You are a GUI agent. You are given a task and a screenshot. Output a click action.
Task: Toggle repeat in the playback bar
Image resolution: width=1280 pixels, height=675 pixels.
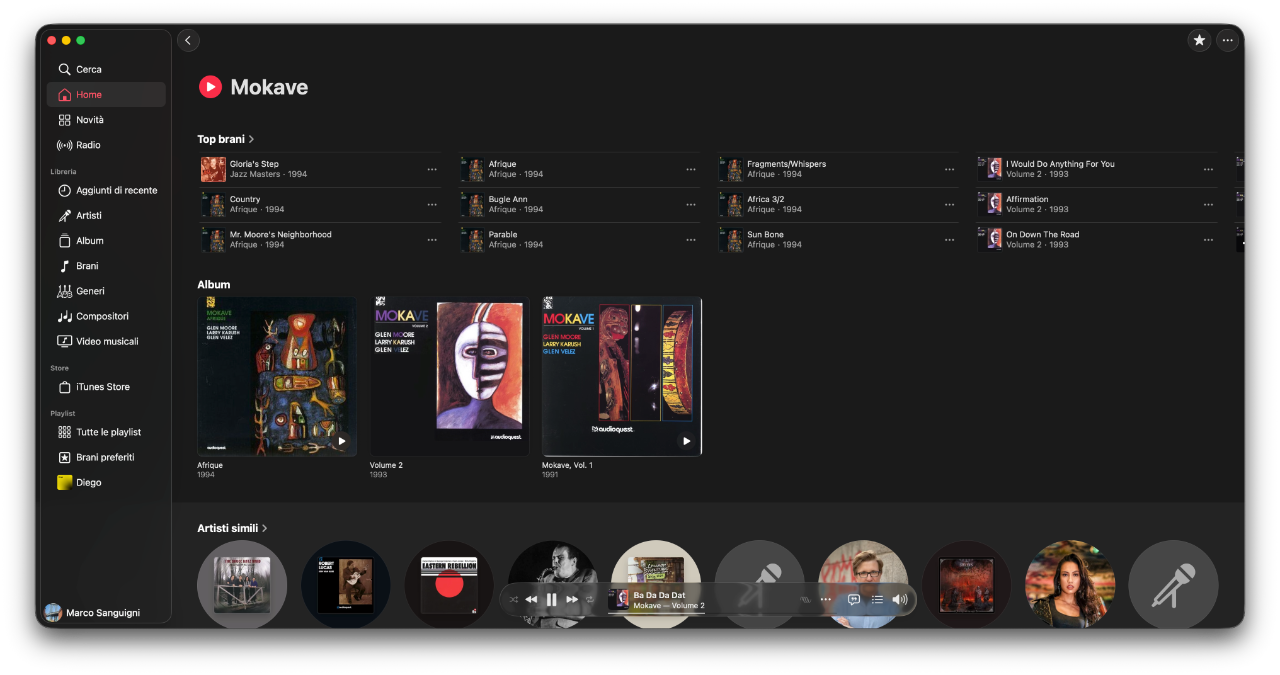(x=590, y=599)
